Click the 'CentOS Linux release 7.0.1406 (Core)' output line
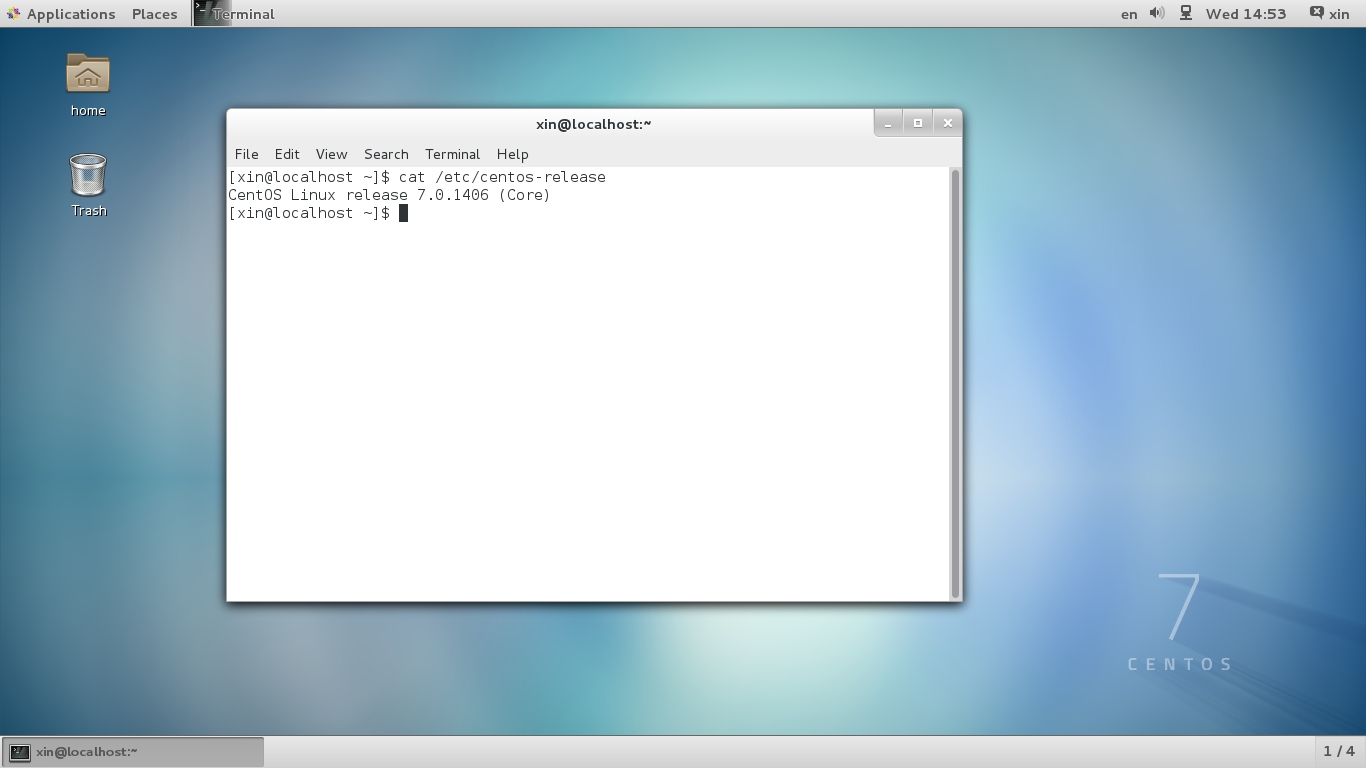This screenshot has height=768, width=1366. pyautogui.click(x=389, y=195)
